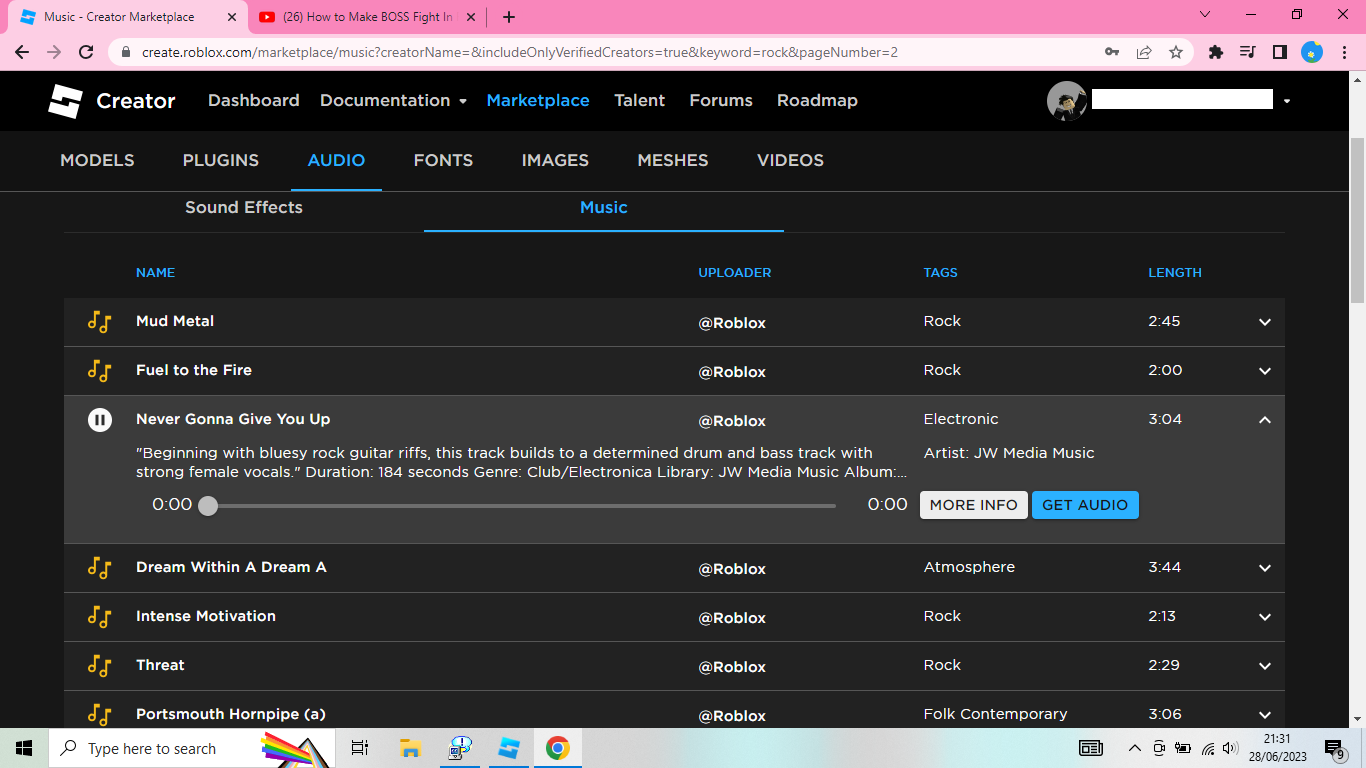The width and height of the screenshot is (1366, 768).
Task: Open the Roadmap link
Action: (x=817, y=101)
